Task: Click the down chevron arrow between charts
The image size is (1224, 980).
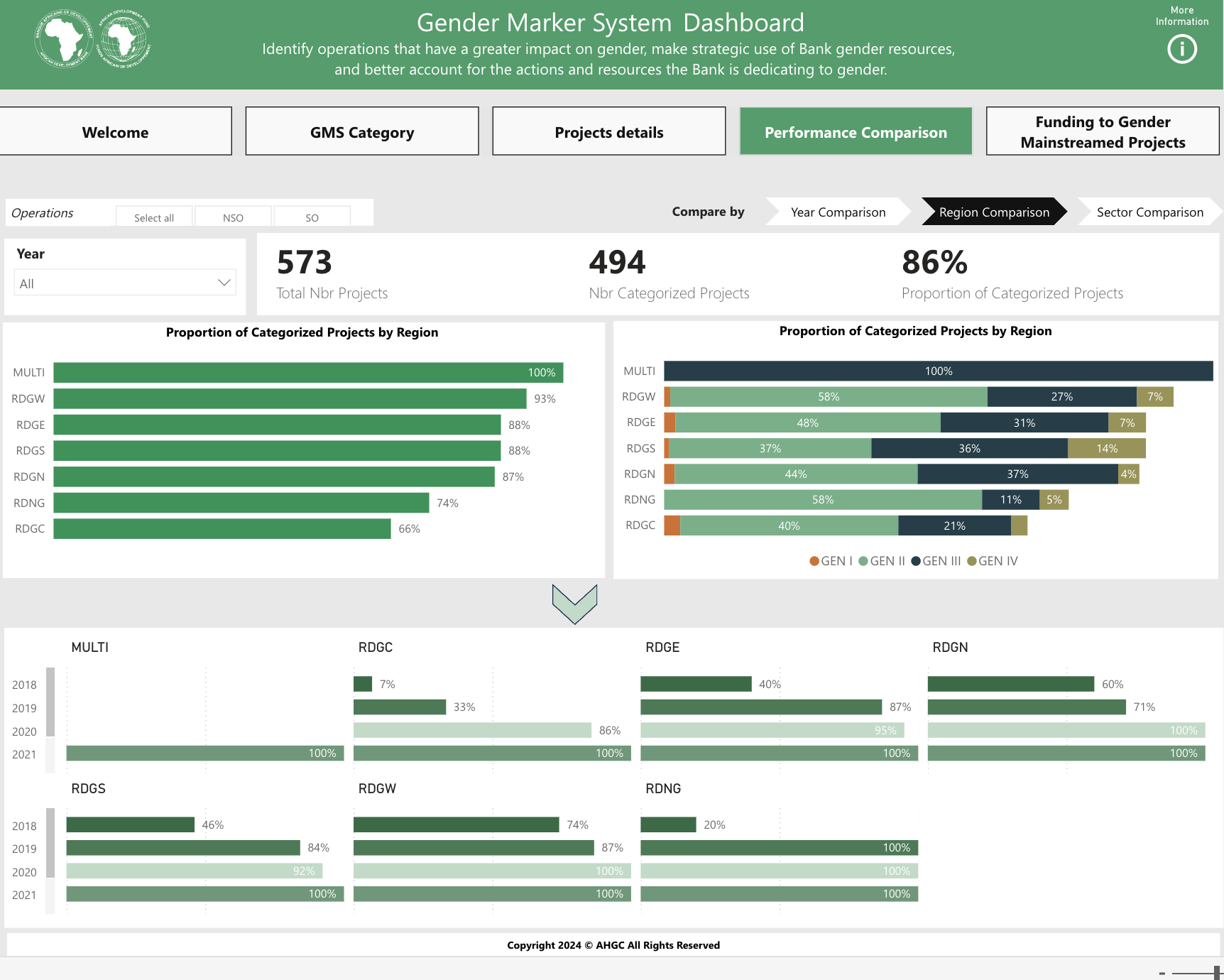Action: coord(574,604)
